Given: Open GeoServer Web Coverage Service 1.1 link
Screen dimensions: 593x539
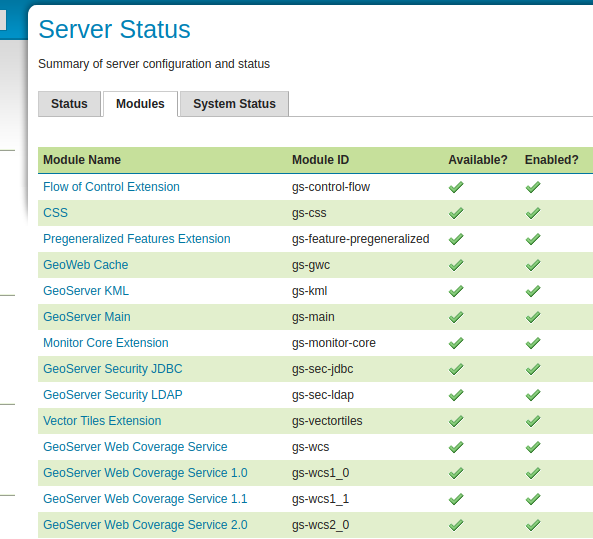Looking at the screenshot, I should coord(145,499).
